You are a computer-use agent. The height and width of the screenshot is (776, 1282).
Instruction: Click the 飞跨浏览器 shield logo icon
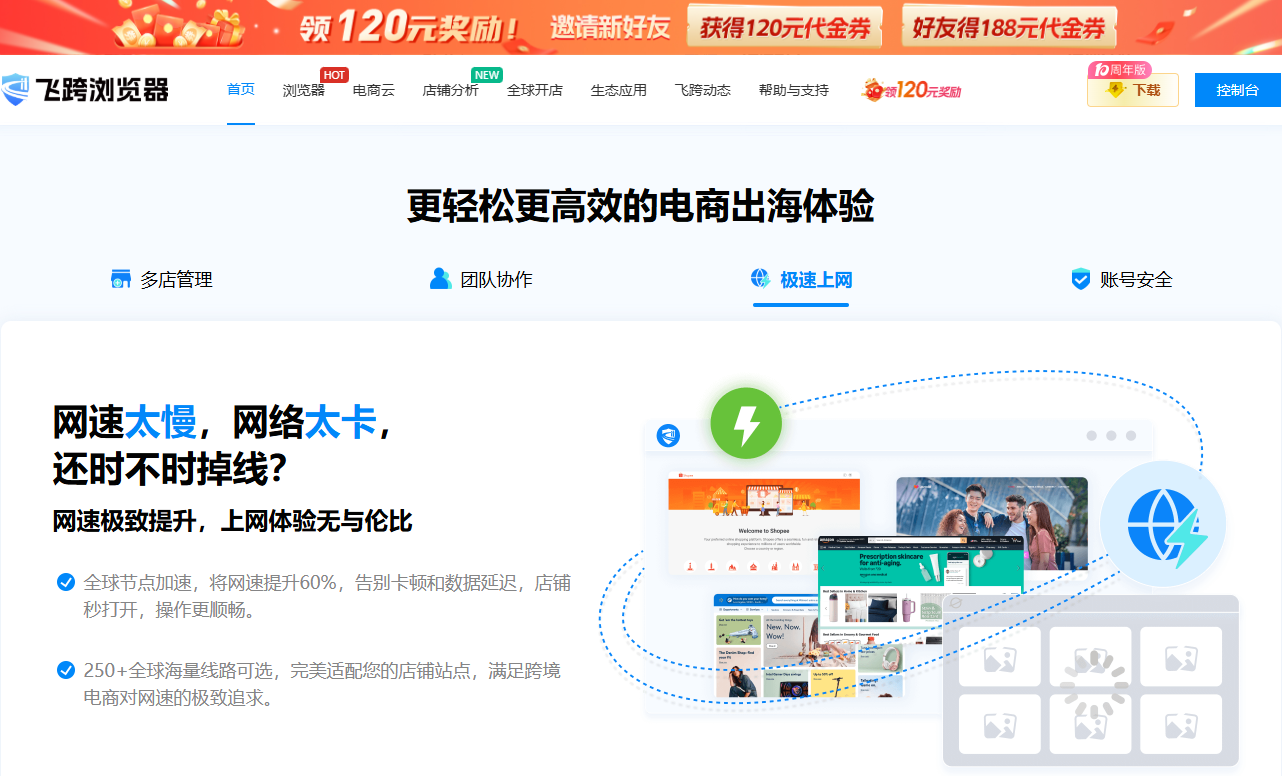(17, 90)
